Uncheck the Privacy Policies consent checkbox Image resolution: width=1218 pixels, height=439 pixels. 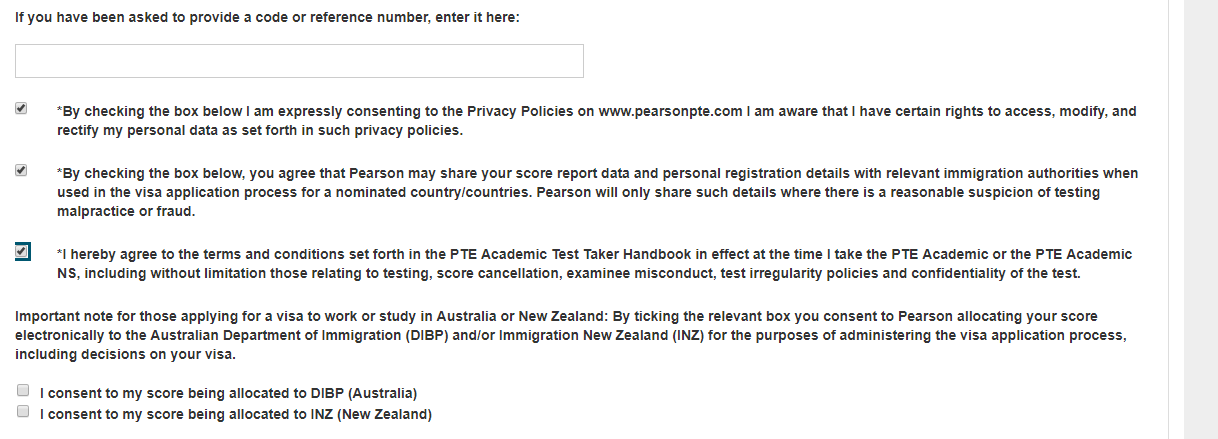[x=22, y=109]
